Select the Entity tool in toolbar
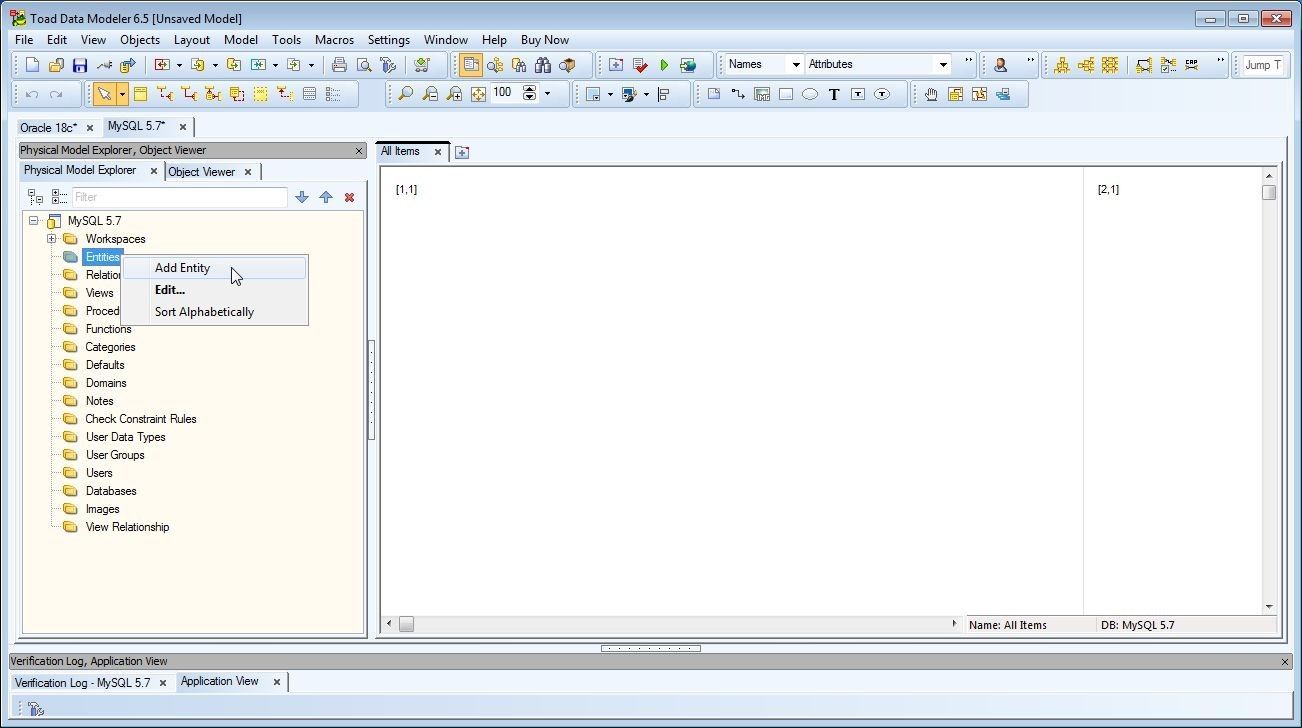The image size is (1302, 728). (x=141, y=94)
